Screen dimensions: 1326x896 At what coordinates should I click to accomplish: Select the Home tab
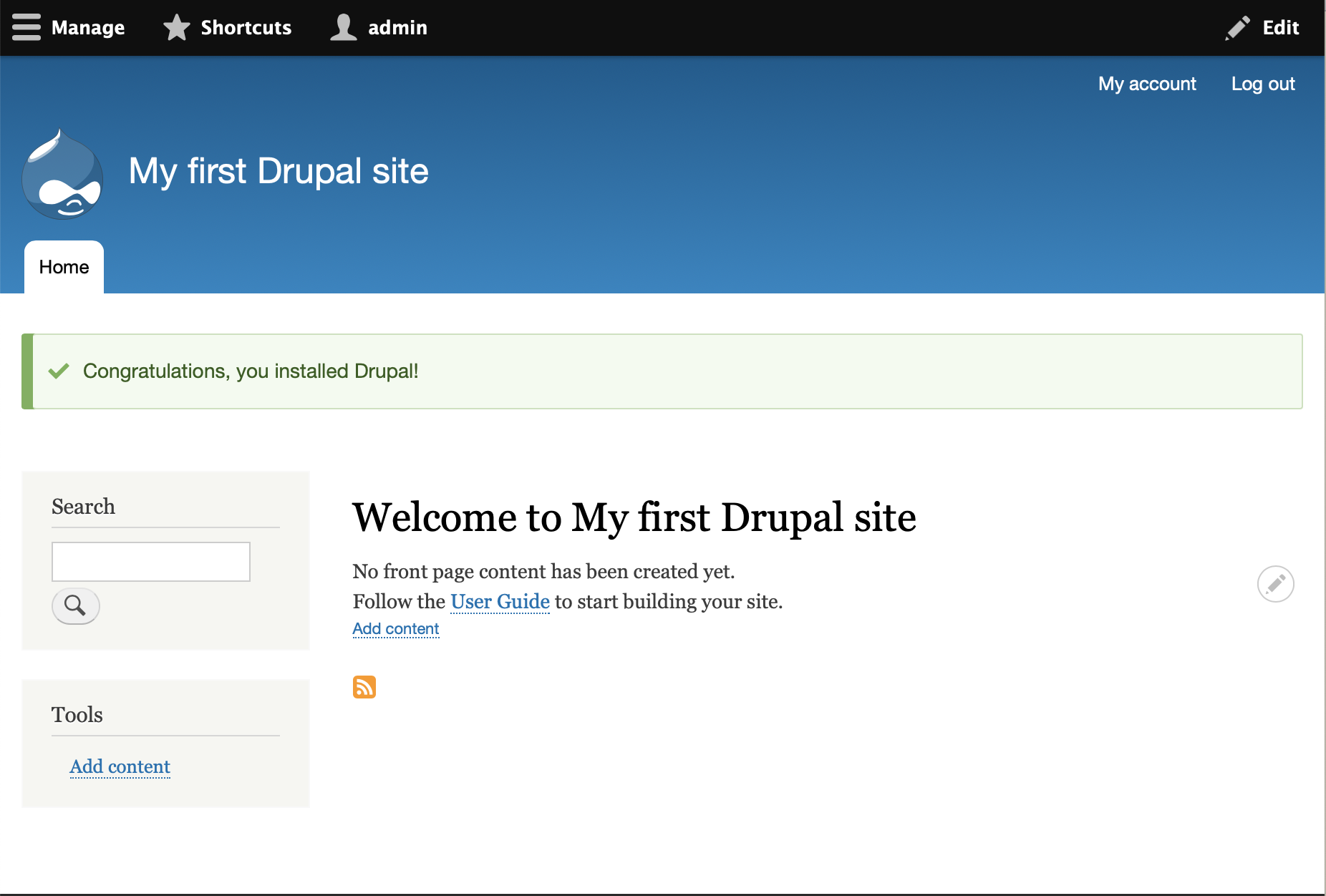(64, 267)
